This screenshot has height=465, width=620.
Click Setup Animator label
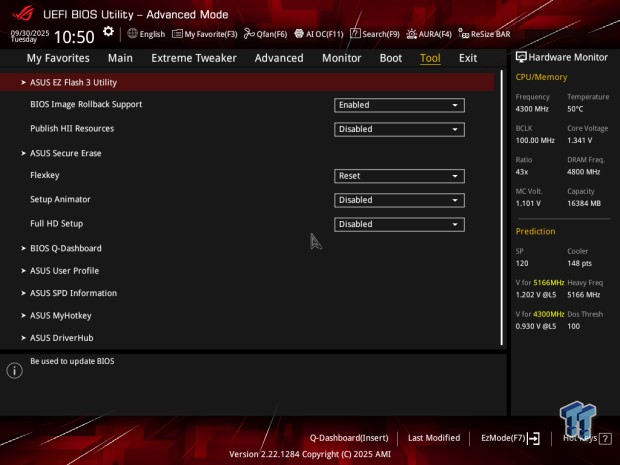coord(60,199)
